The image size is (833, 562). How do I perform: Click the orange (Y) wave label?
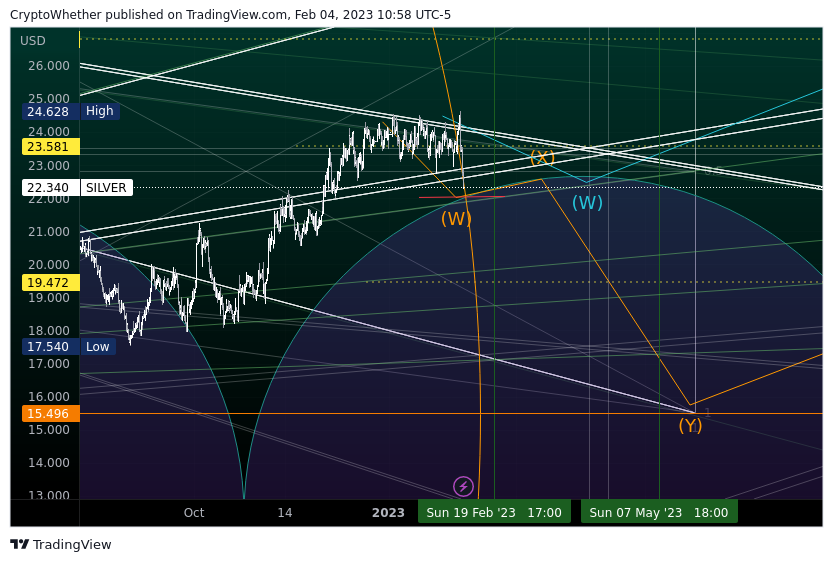(x=690, y=425)
